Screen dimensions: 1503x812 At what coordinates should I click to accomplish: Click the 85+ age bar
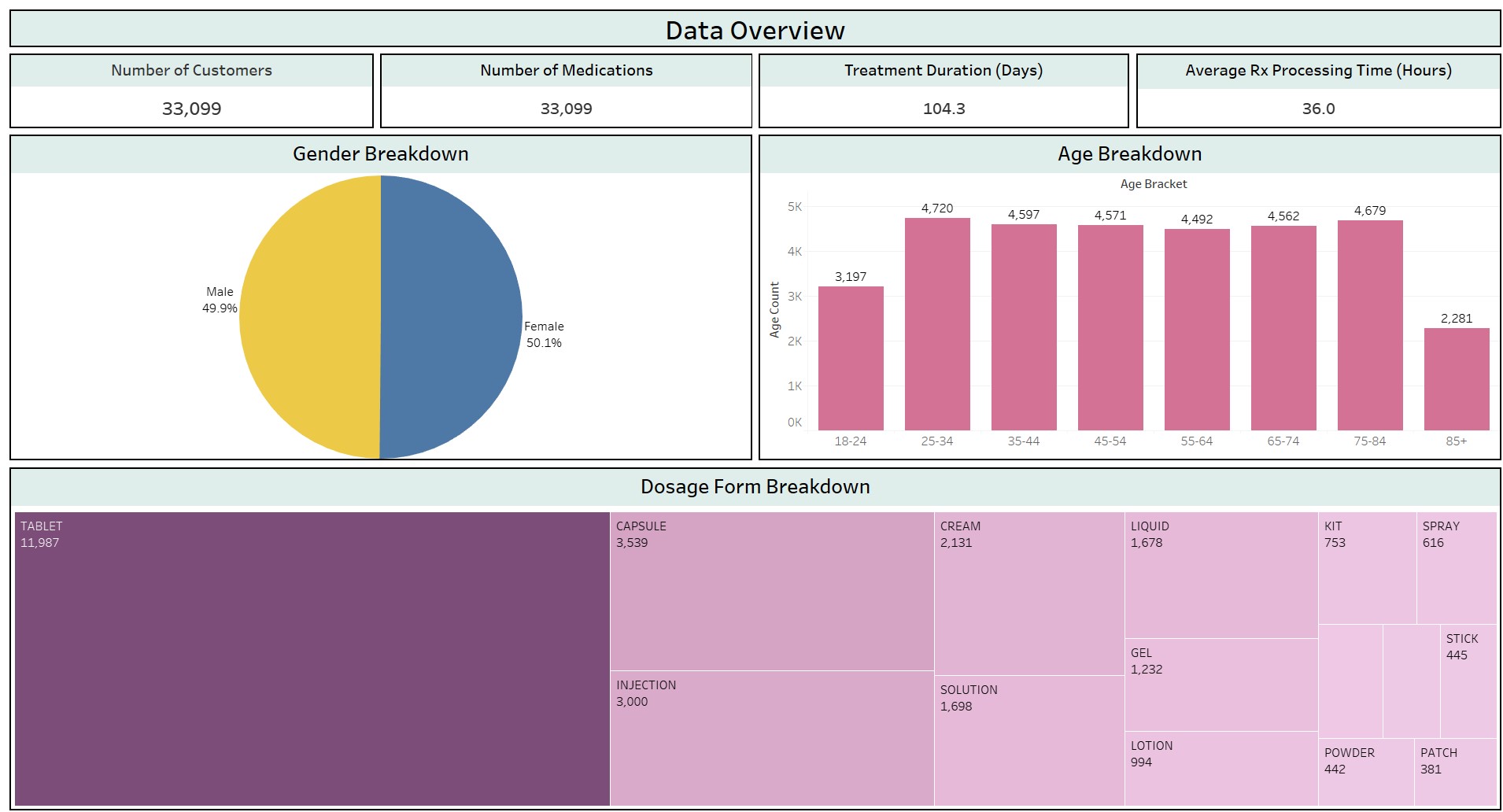click(x=1457, y=379)
